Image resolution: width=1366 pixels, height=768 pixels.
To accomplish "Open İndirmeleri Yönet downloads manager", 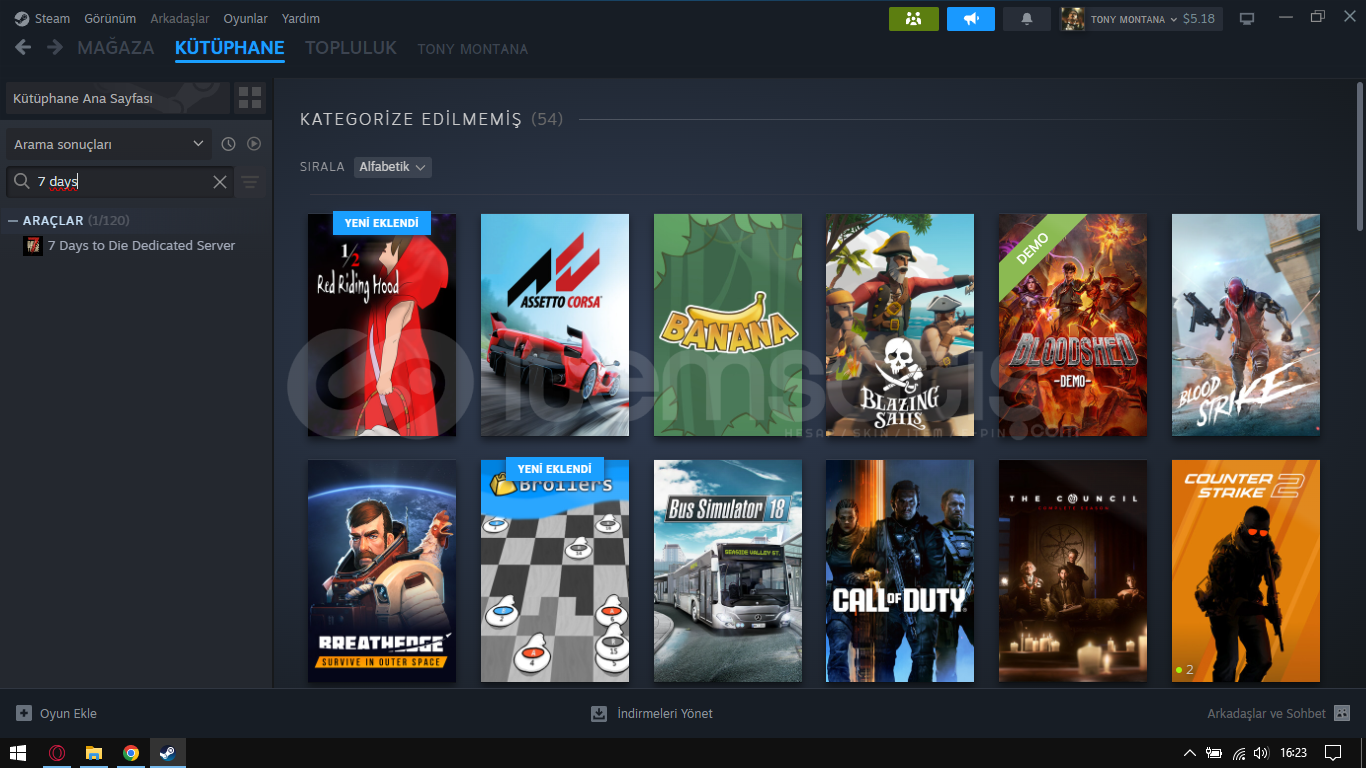I will coord(652,713).
